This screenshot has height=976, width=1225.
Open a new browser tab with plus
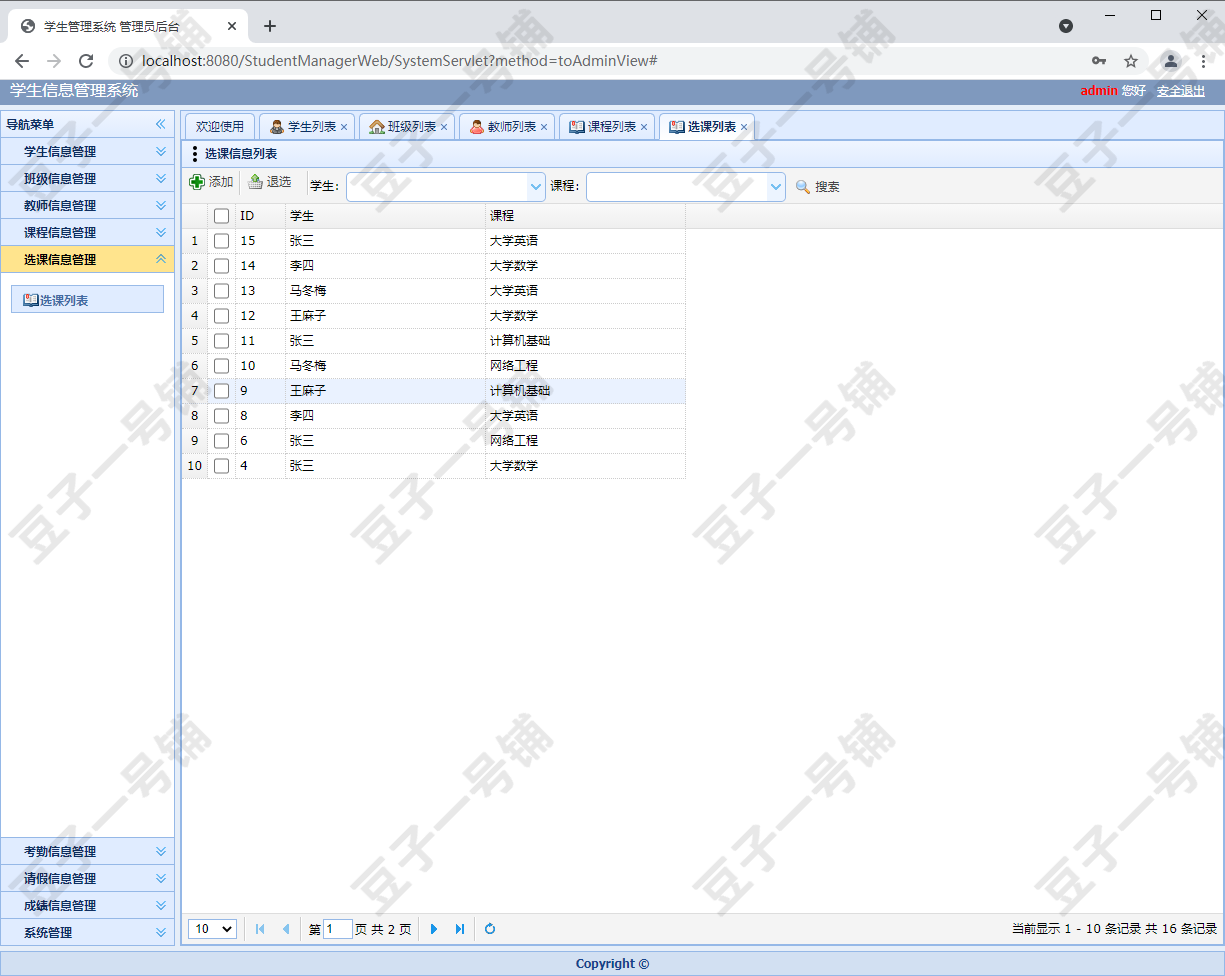point(269,26)
